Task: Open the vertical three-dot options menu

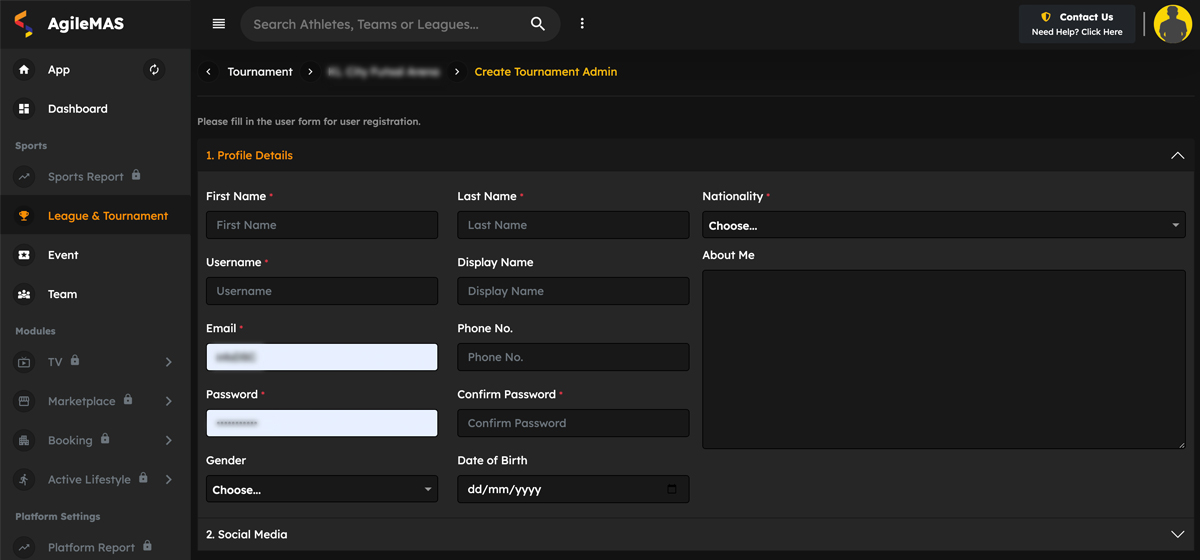Action: [x=582, y=24]
